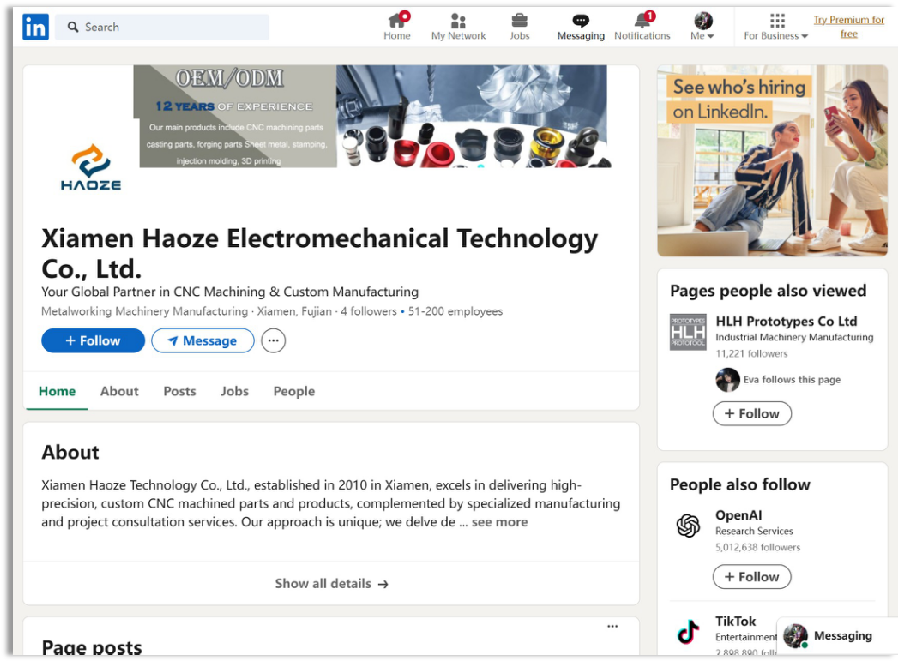Expand the Me profile dropdown
This screenshot has width=900, height=663.
click(703, 26)
